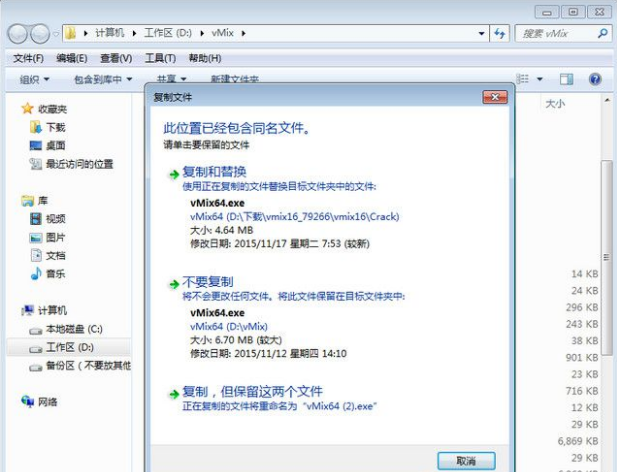Close the 复制文件 dialog with red X
This screenshot has width=617, height=472.
pyautogui.click(x=495, y=97)
